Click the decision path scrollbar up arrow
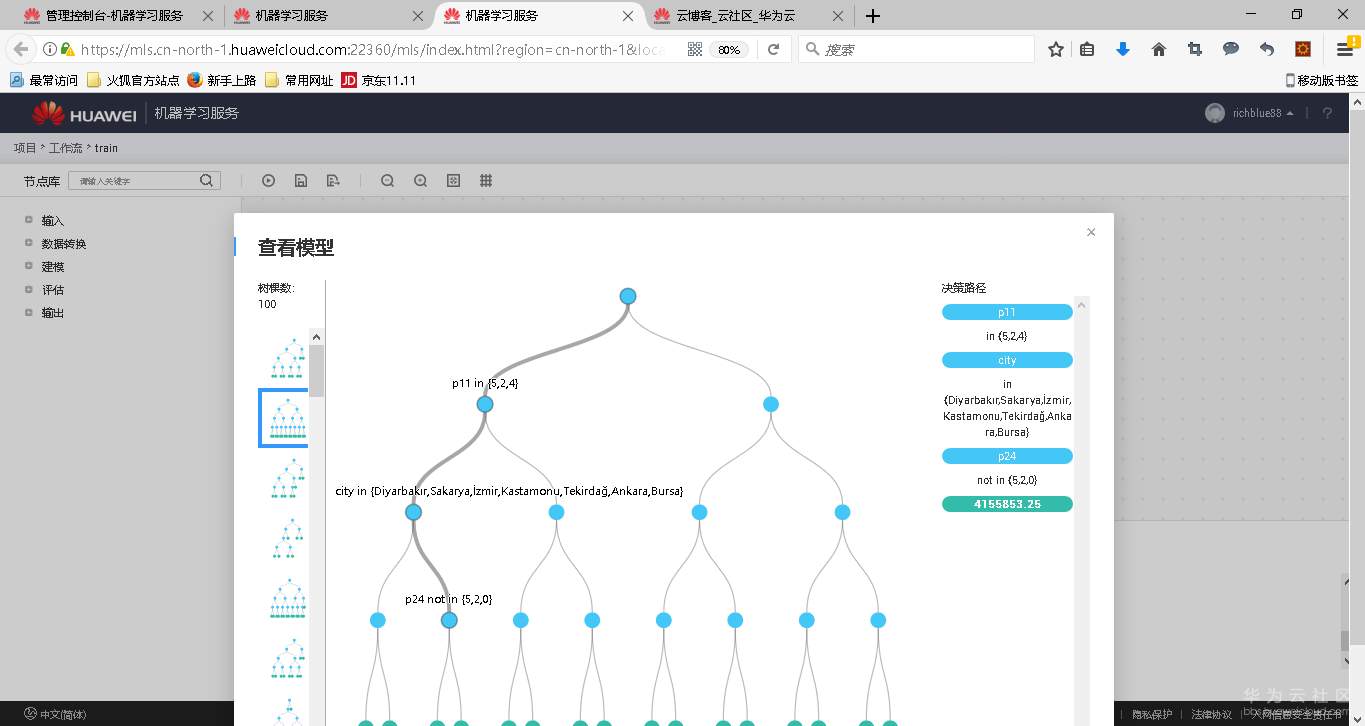This screenshot has width=1365, height=726. pos(1082,304)
